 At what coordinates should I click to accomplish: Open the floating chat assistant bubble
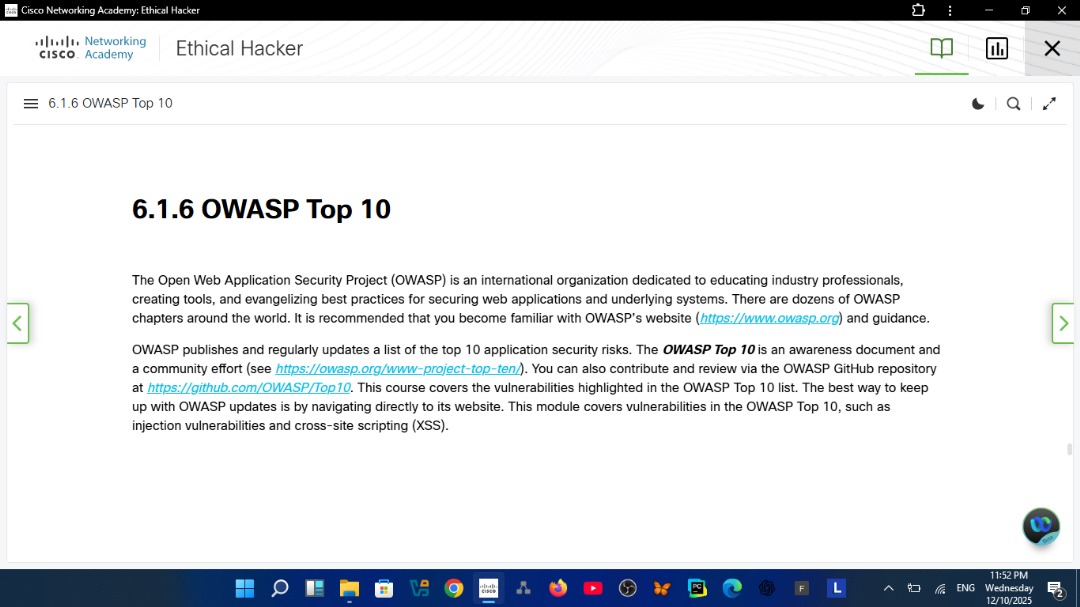pyautogui.click(x=1041, y=526)
